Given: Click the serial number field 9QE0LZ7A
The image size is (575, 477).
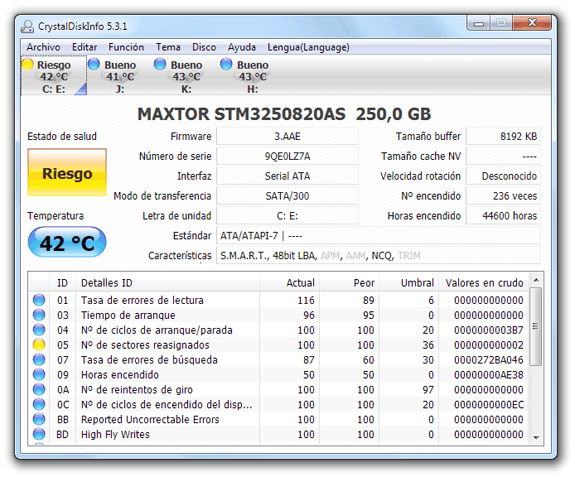Looking at the screenshot, I should [x=288, y=156].
